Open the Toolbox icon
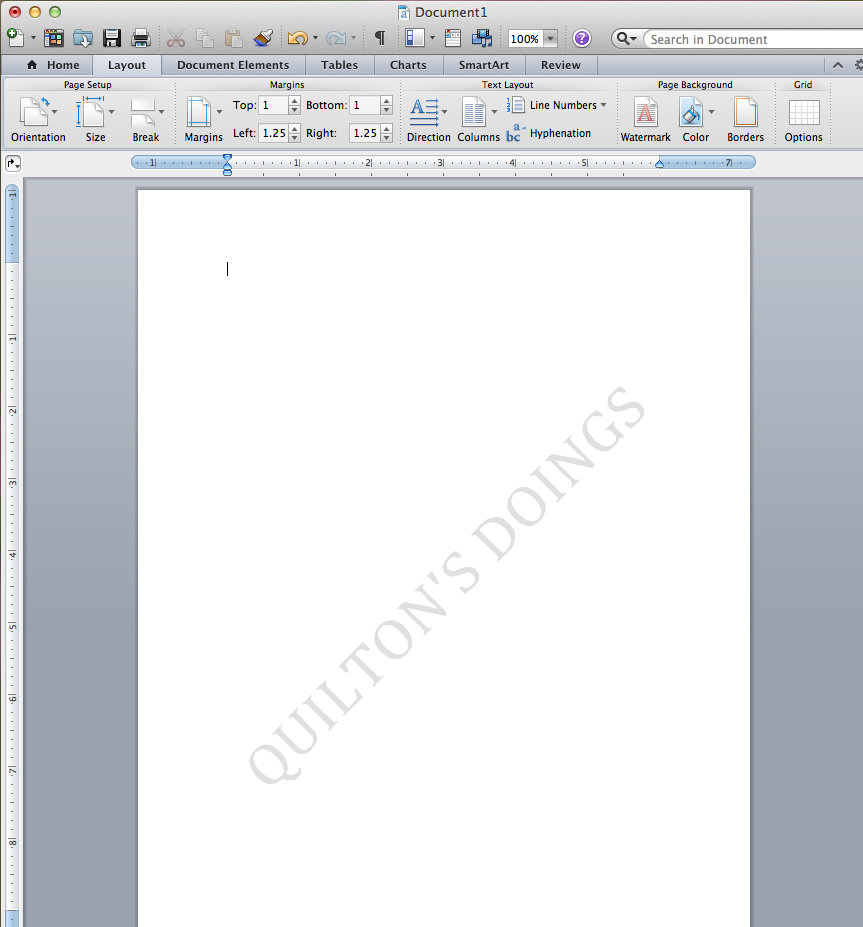Screen dimensions: 863x927 (453, 38)
